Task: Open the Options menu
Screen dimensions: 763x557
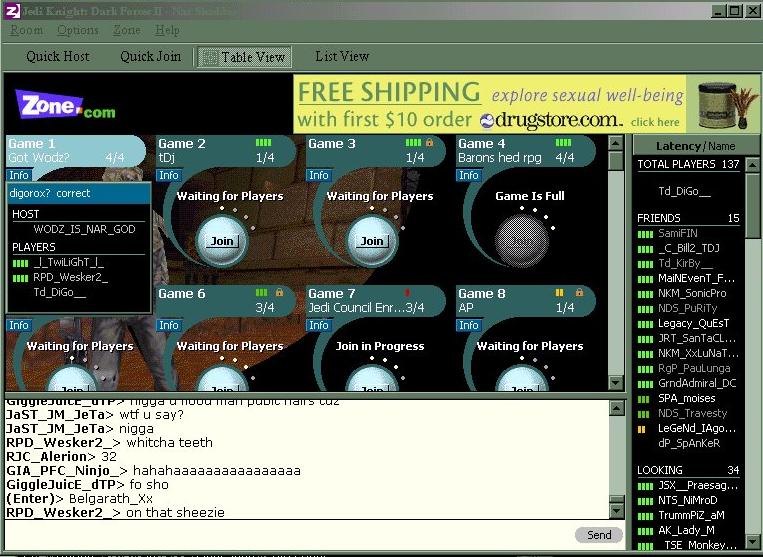Action: [77, 30]
